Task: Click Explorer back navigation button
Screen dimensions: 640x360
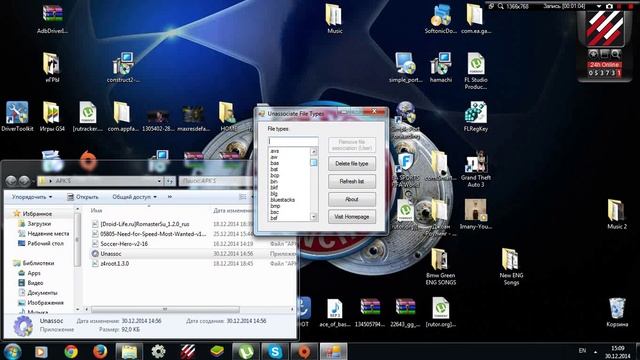Action: coord(11,180)
